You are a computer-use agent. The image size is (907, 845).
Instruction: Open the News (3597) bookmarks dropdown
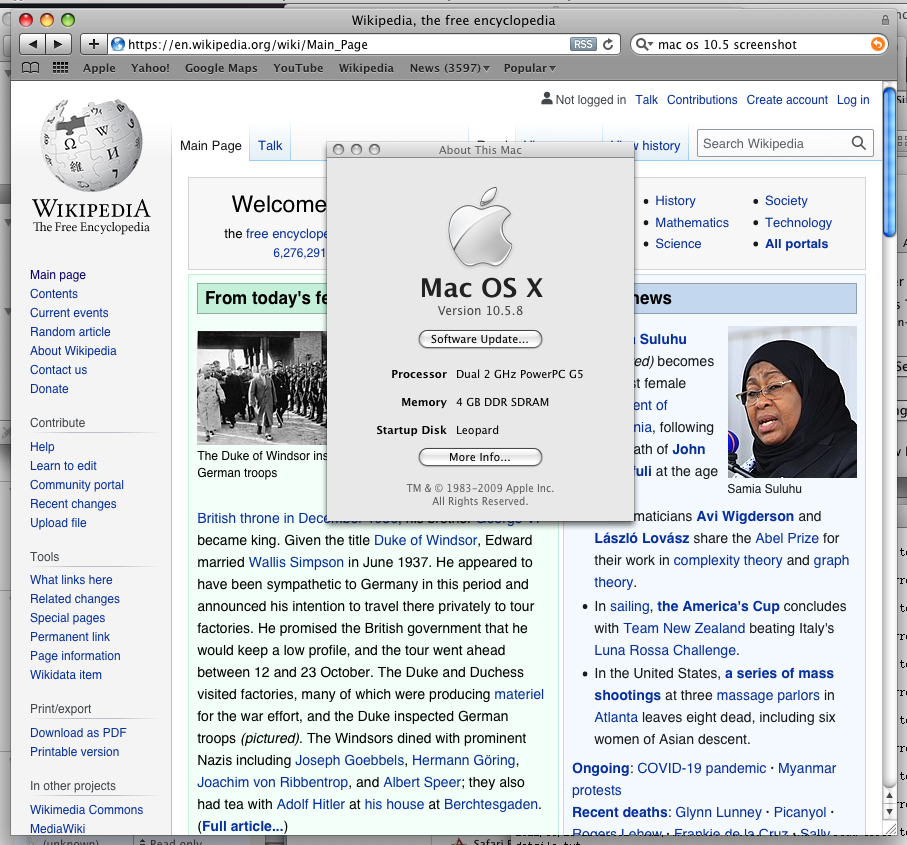(449, 68)
